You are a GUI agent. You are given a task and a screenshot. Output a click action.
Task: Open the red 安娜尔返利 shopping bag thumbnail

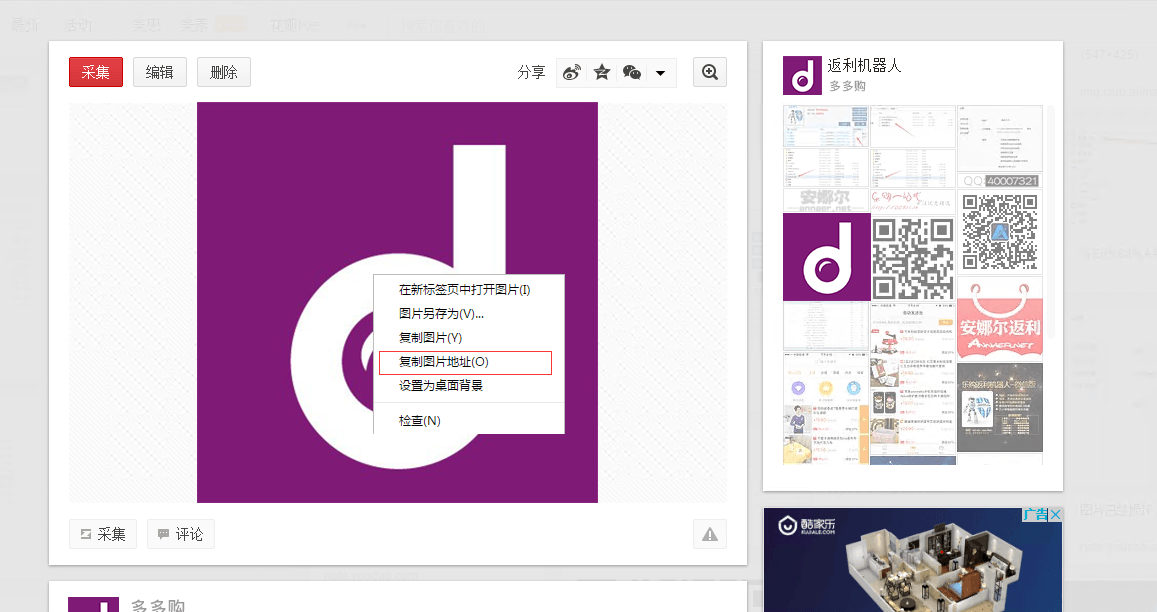point(1000,319)
